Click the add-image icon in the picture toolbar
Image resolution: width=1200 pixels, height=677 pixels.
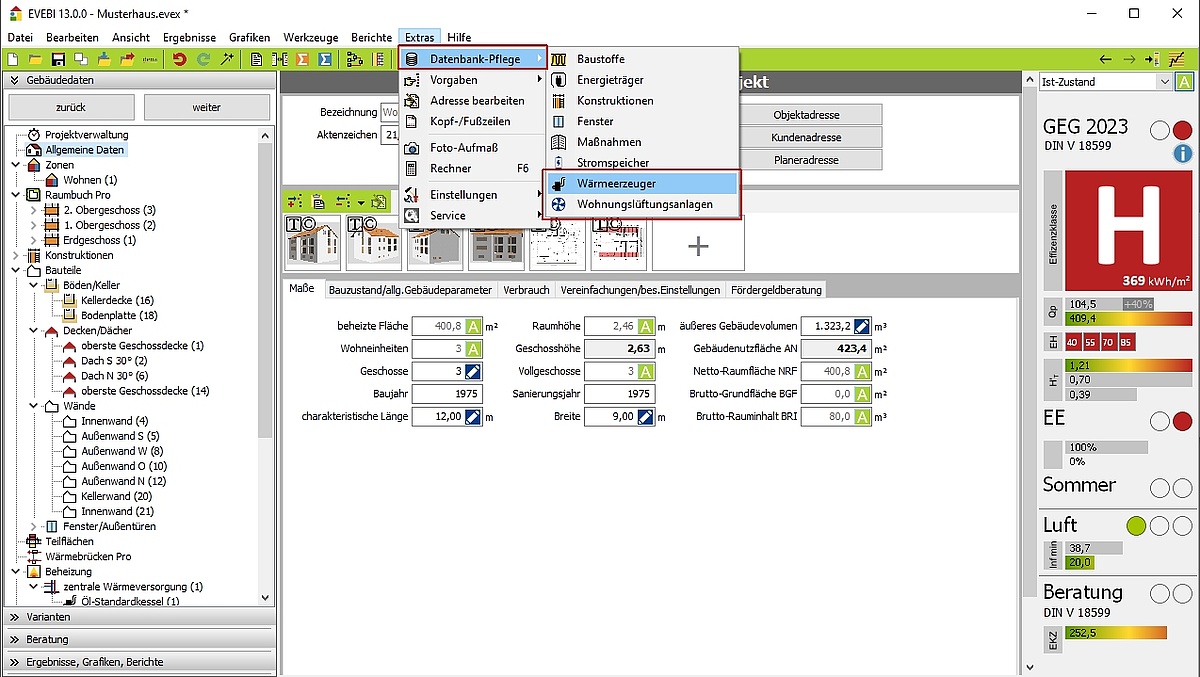[x=293, y=201]
